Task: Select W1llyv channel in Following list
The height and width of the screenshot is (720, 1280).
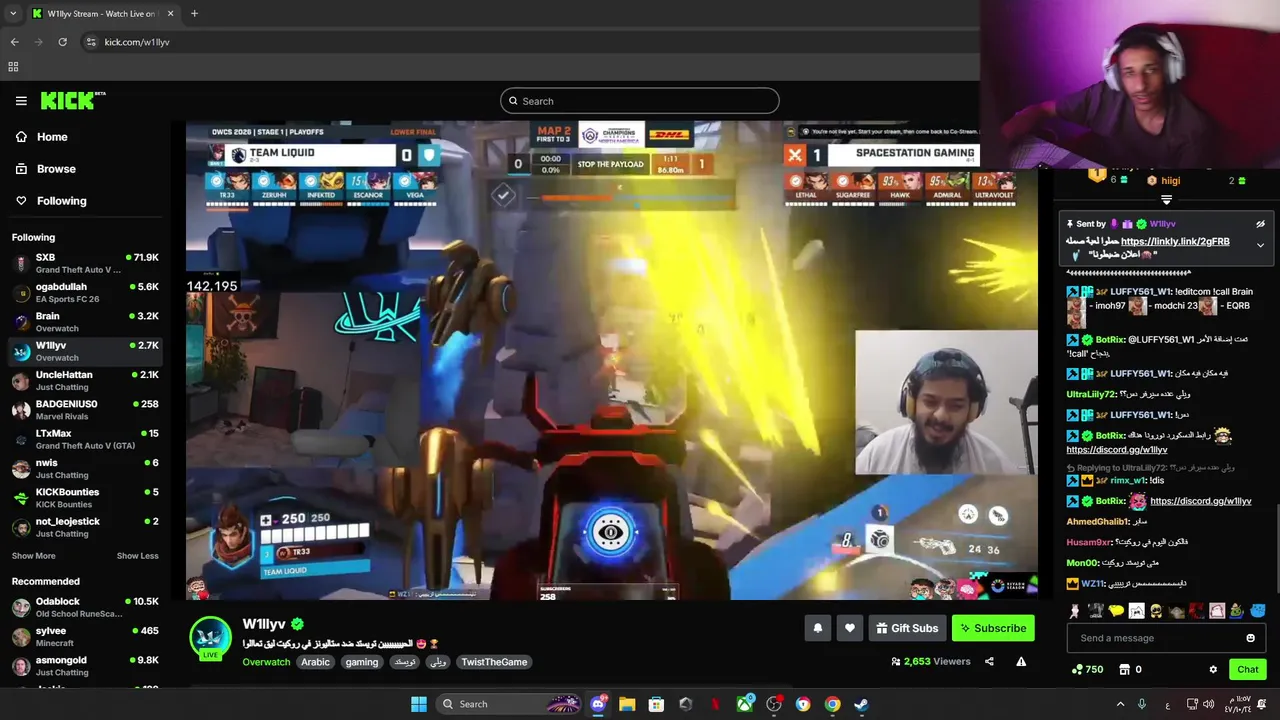Action: coord(85,351)
